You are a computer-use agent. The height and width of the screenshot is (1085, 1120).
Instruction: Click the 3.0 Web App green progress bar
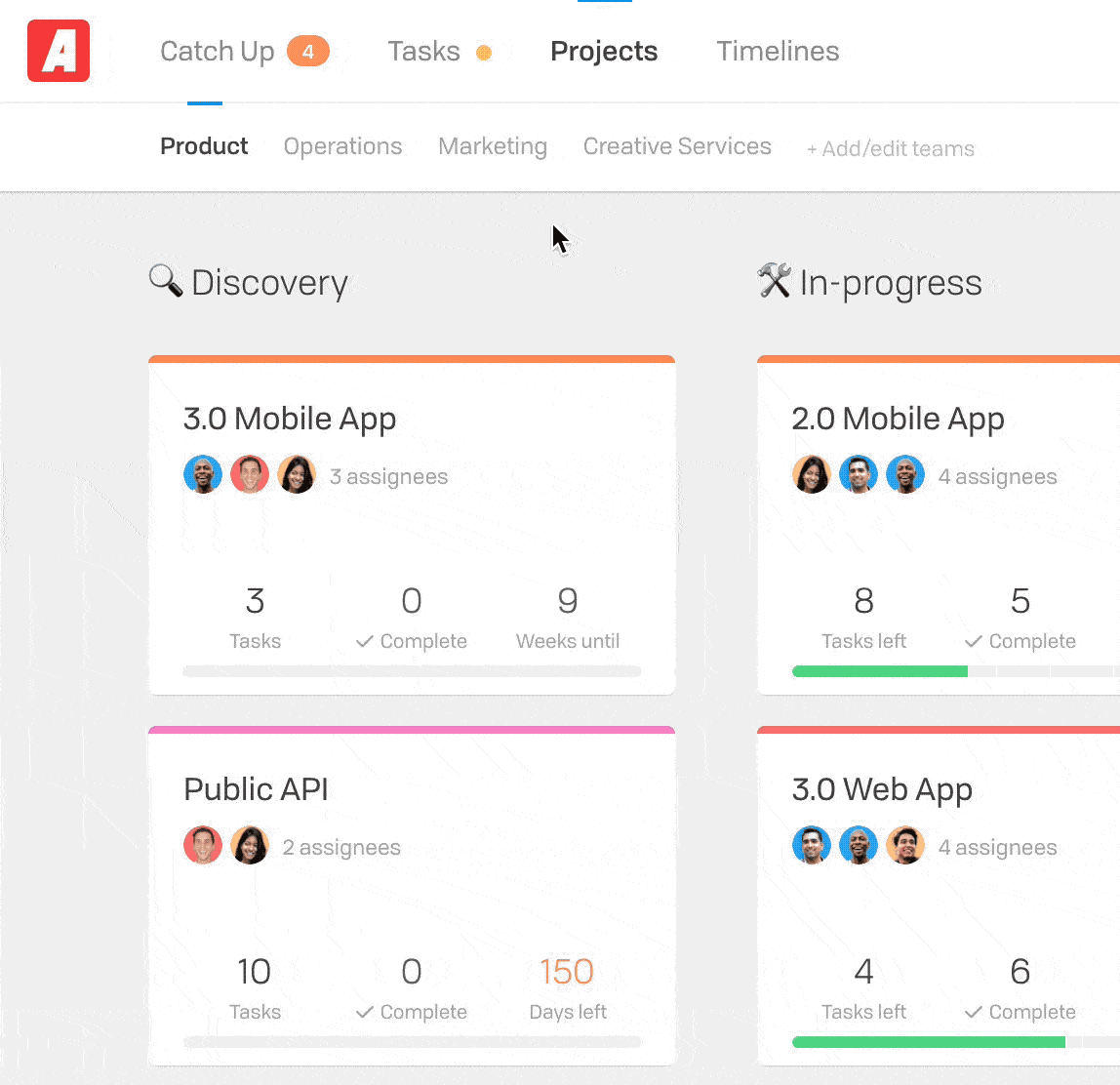pyautogui.click(x=929, y=1042)
